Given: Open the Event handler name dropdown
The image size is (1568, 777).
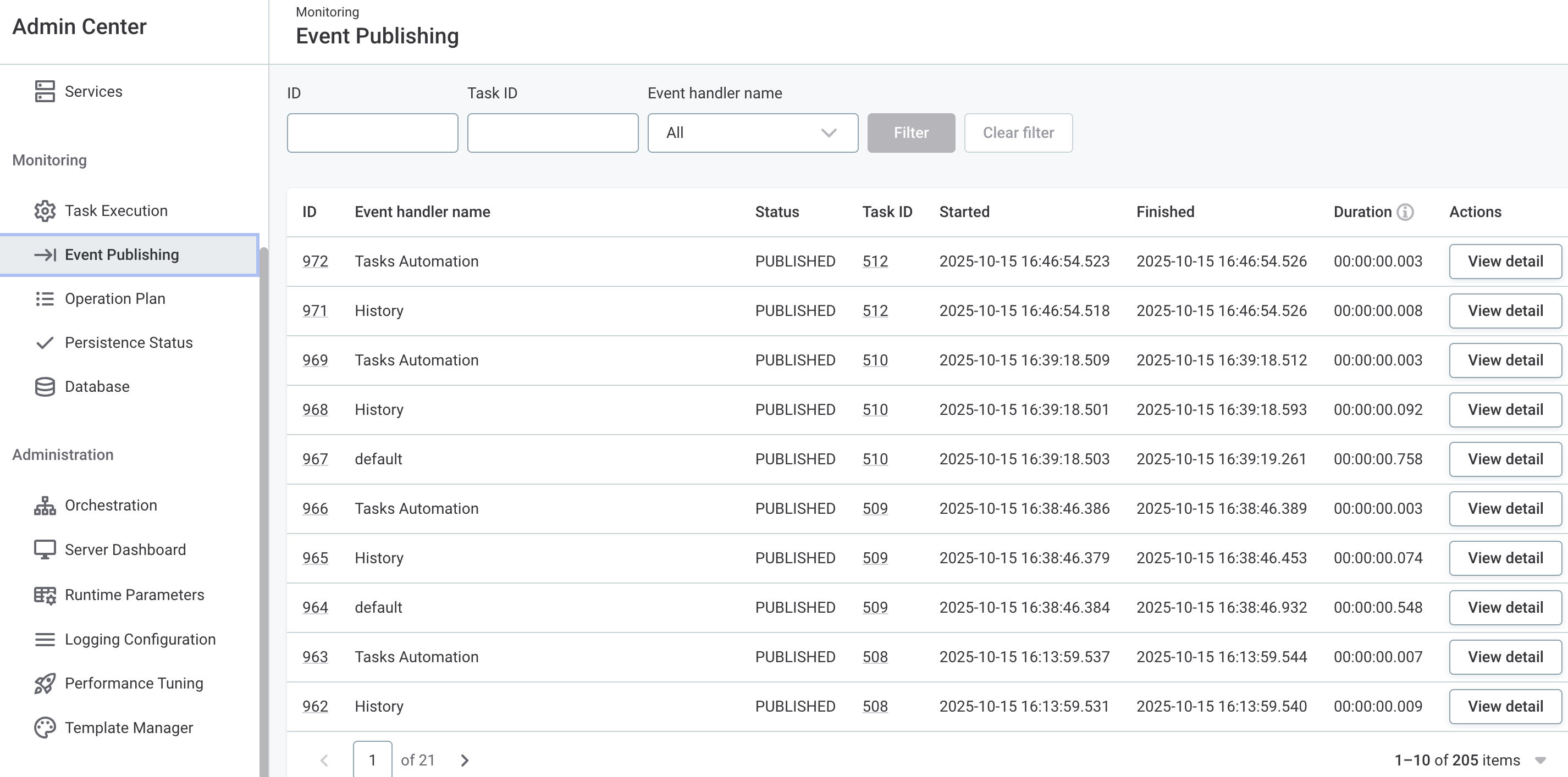Looking at the screenshot, I should click(x=752, y=132).
